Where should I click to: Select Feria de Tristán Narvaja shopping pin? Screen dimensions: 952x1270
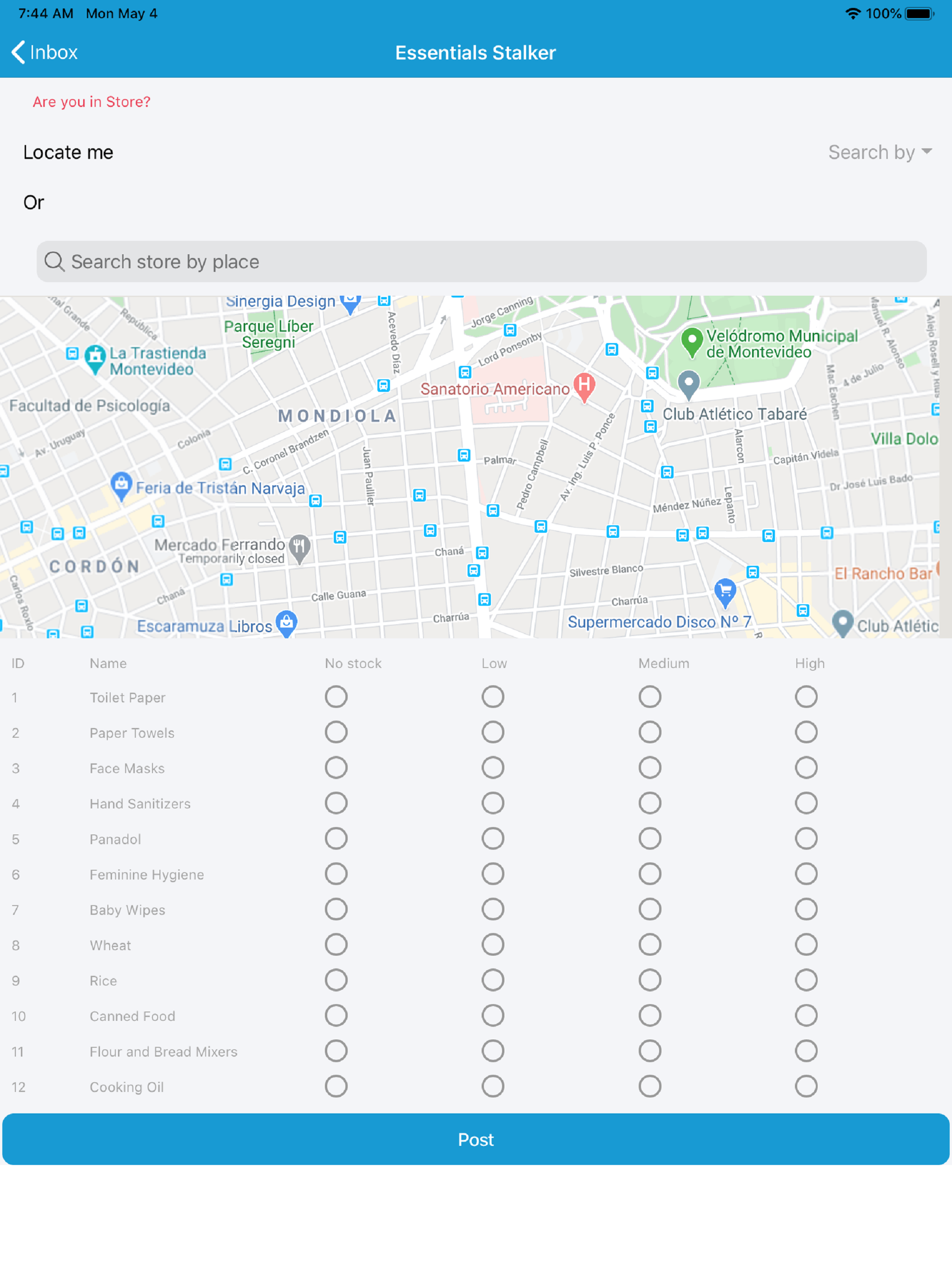121,486
